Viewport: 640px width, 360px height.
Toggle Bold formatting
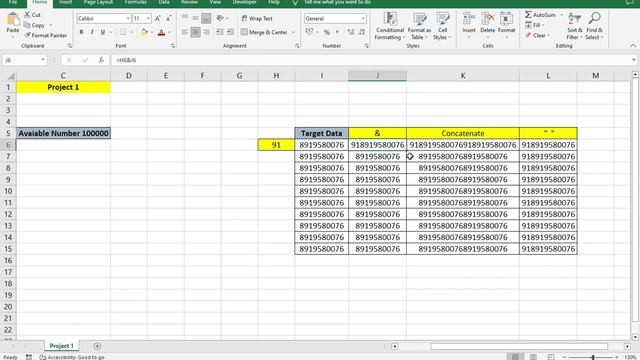click(81, 32)
